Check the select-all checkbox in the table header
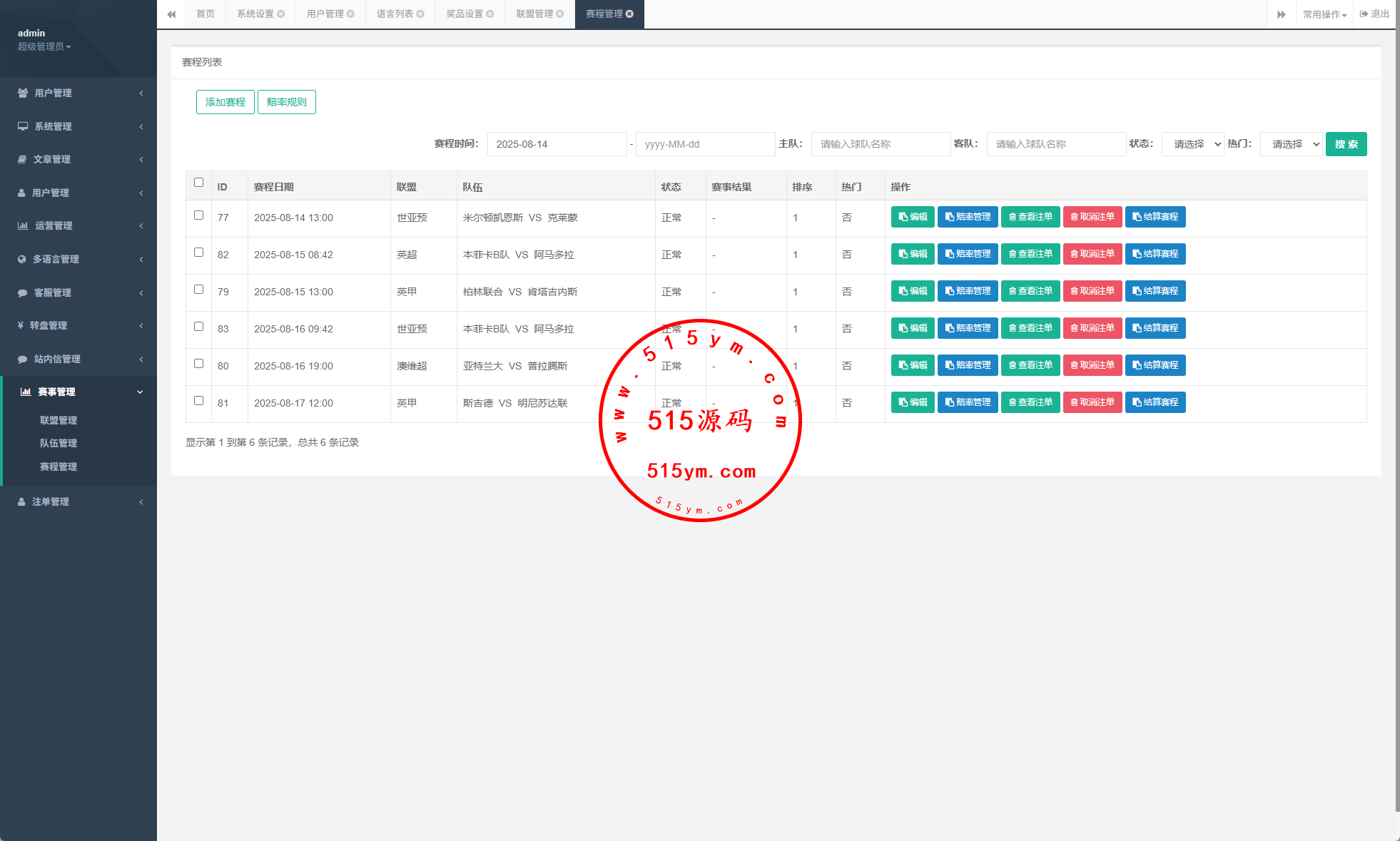1400x841 pixels. (198, 183)
